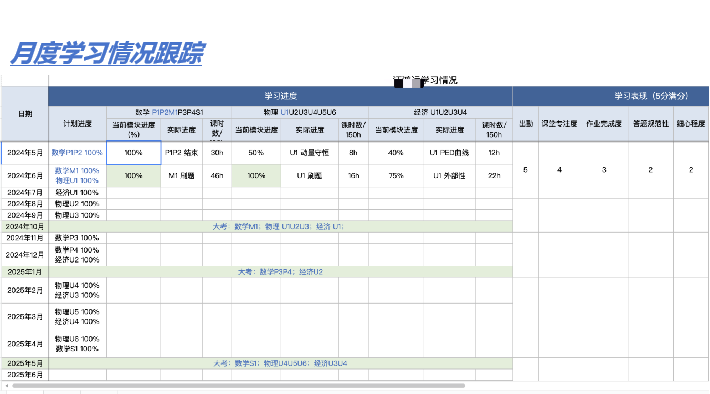Click the U1 PED曲线 cell
This screenshot has width=710, height=394.
point(449,153)
